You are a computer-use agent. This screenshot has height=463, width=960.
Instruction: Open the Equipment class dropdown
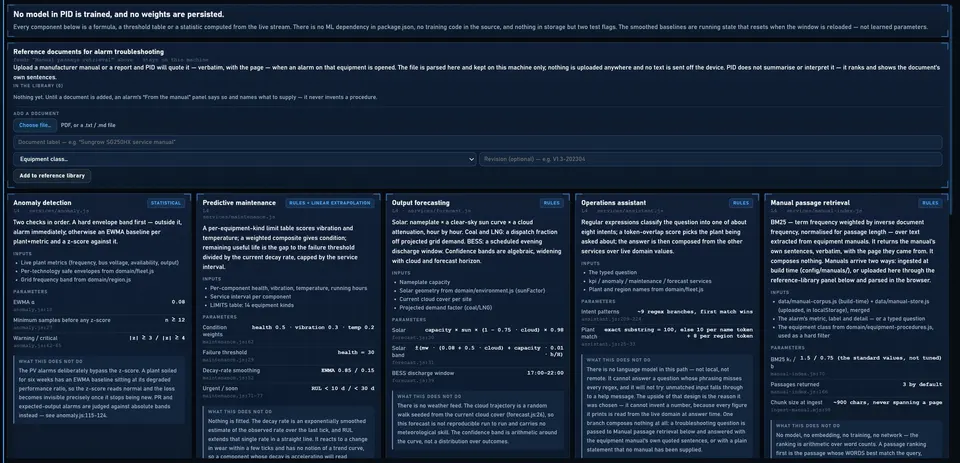tap(245, 159)
